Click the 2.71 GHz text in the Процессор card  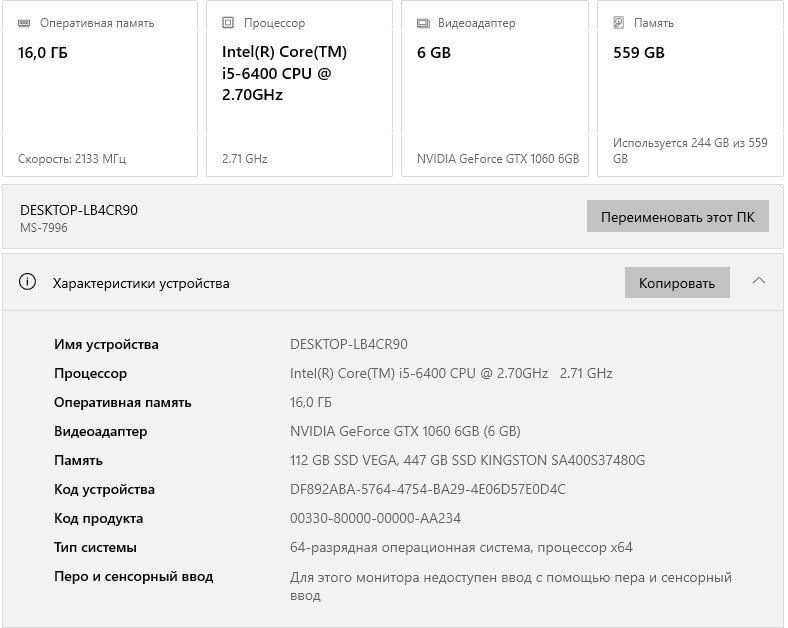[x=245, y=159]
